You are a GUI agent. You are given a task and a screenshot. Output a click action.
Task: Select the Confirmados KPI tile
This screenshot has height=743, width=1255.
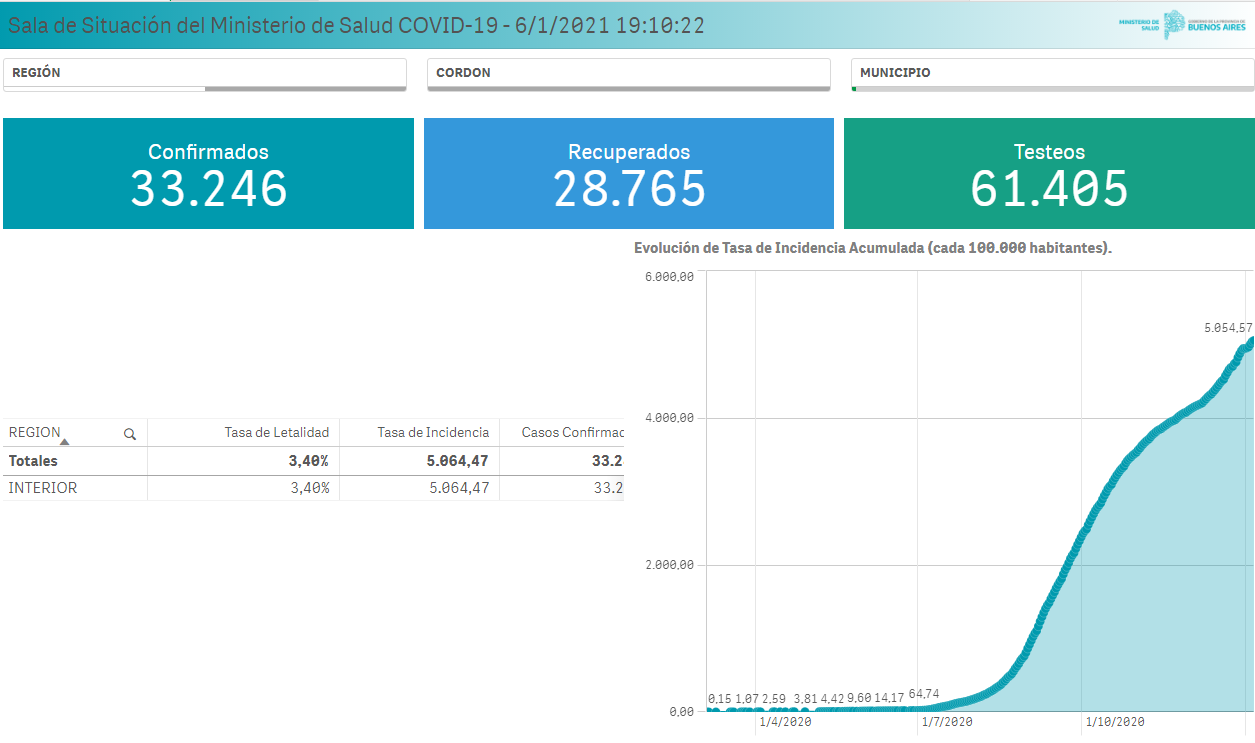208,174
